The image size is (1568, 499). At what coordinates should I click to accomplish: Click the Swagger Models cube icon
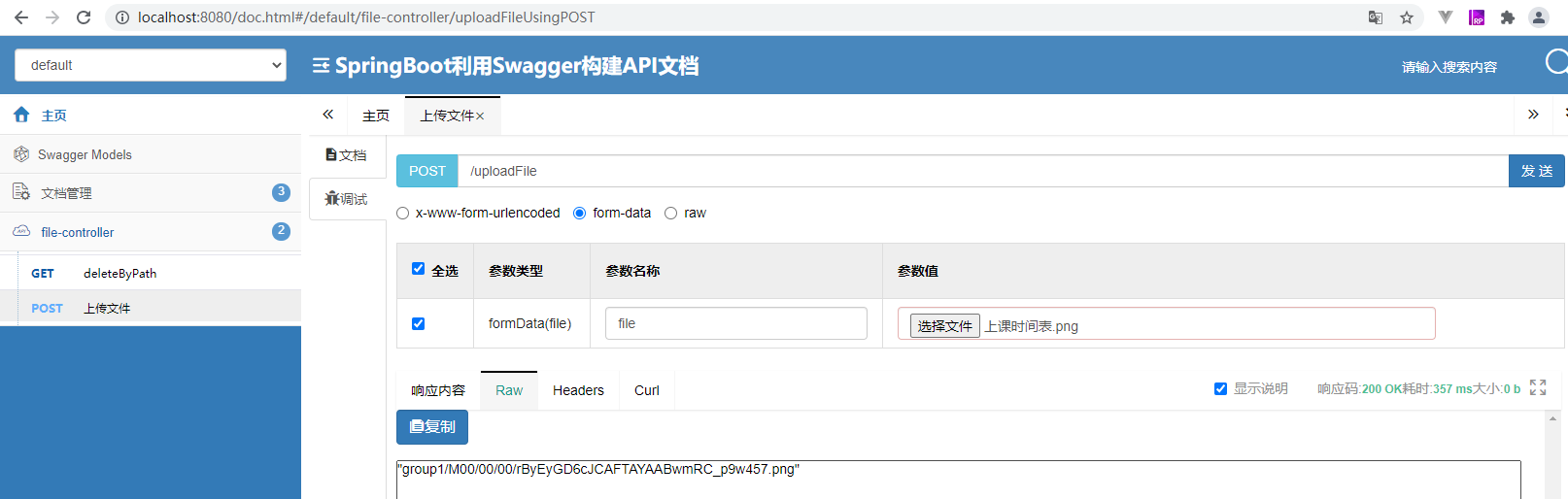[21, 153]
